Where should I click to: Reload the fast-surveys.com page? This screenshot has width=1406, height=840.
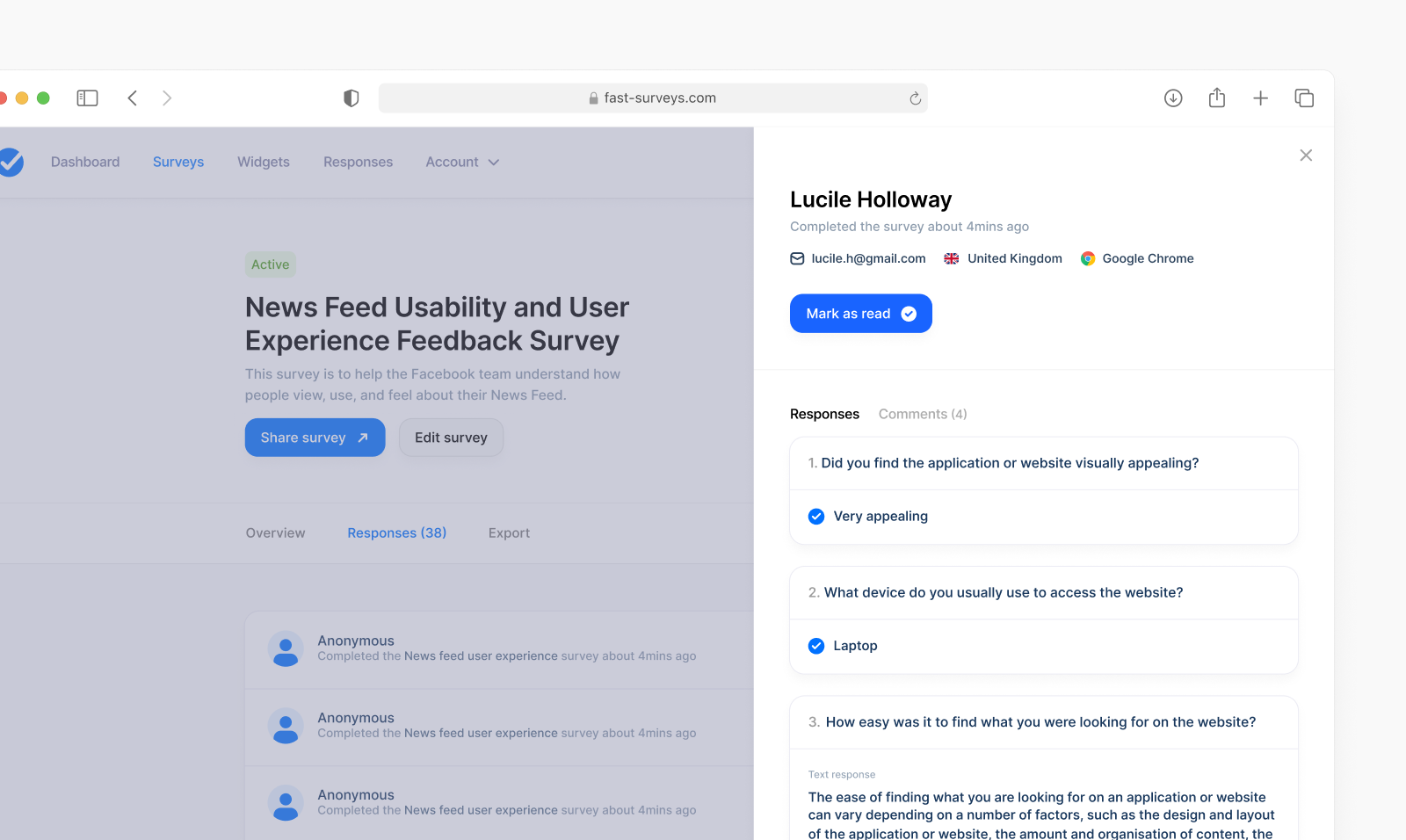click(x=915, y=98)
